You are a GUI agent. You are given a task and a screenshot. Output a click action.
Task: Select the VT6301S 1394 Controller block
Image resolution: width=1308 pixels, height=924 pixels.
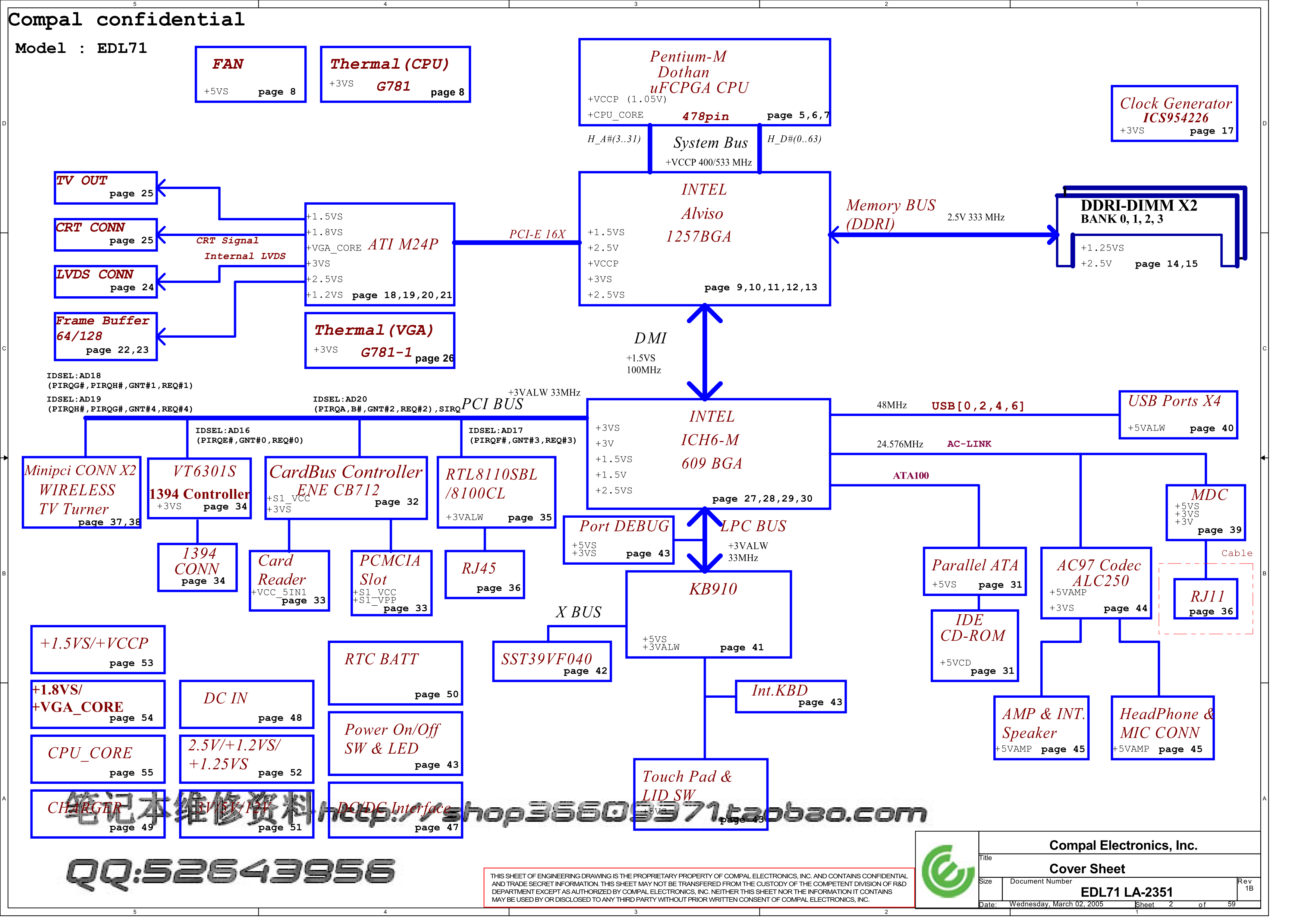coord(199,489)
